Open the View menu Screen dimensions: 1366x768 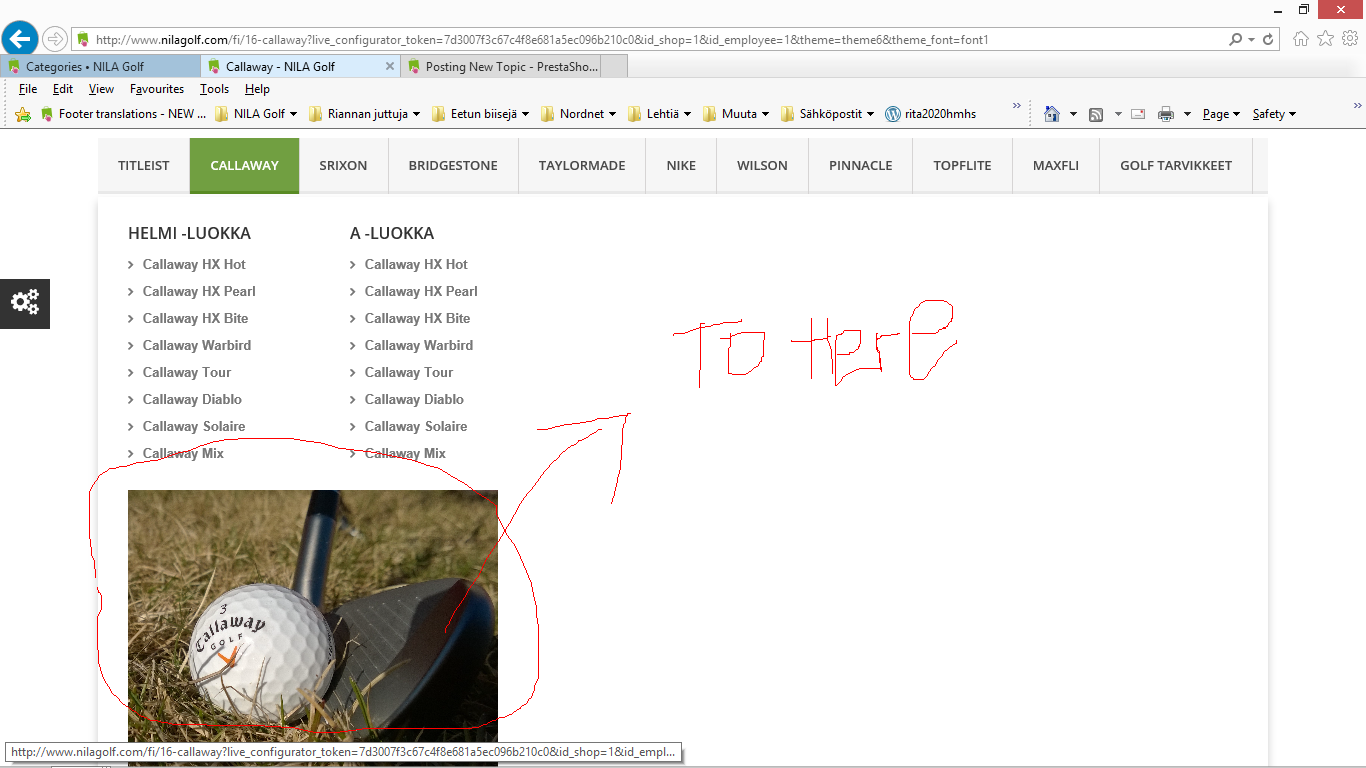click(101, 89)
